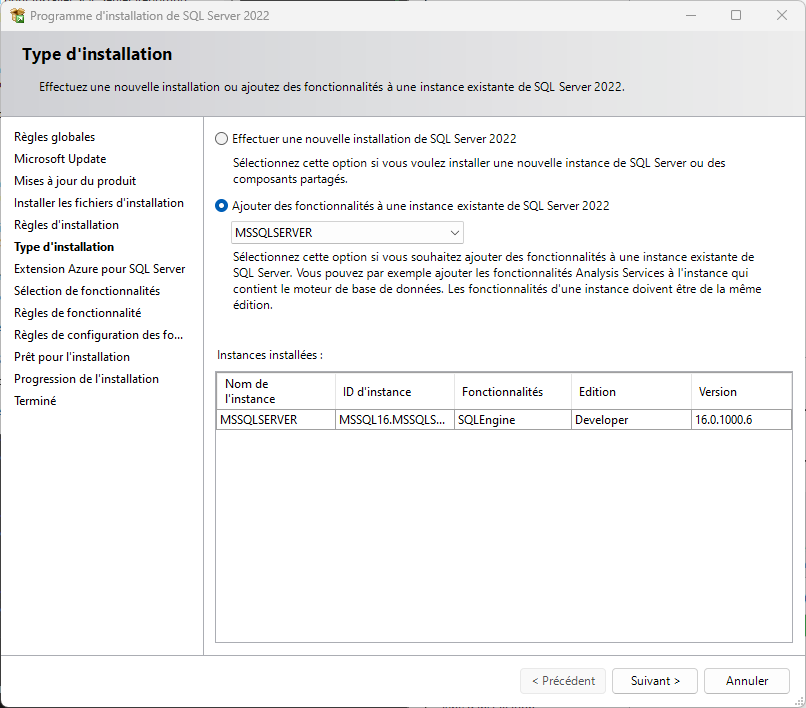Select Type d'installation step in sidebar

point(64,247)
